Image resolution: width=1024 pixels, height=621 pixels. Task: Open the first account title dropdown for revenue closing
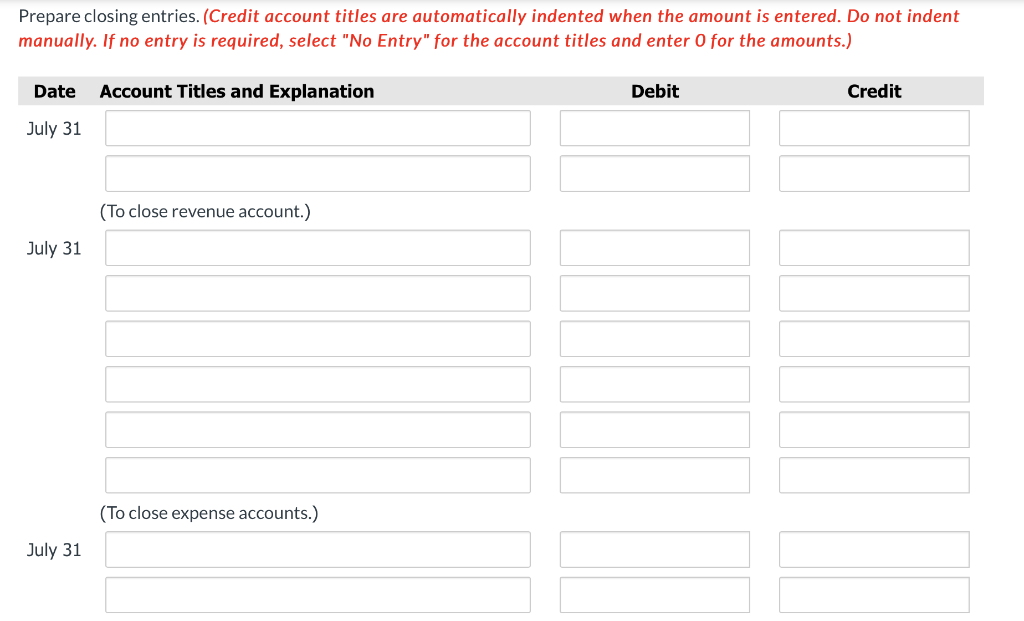[317, 127]
